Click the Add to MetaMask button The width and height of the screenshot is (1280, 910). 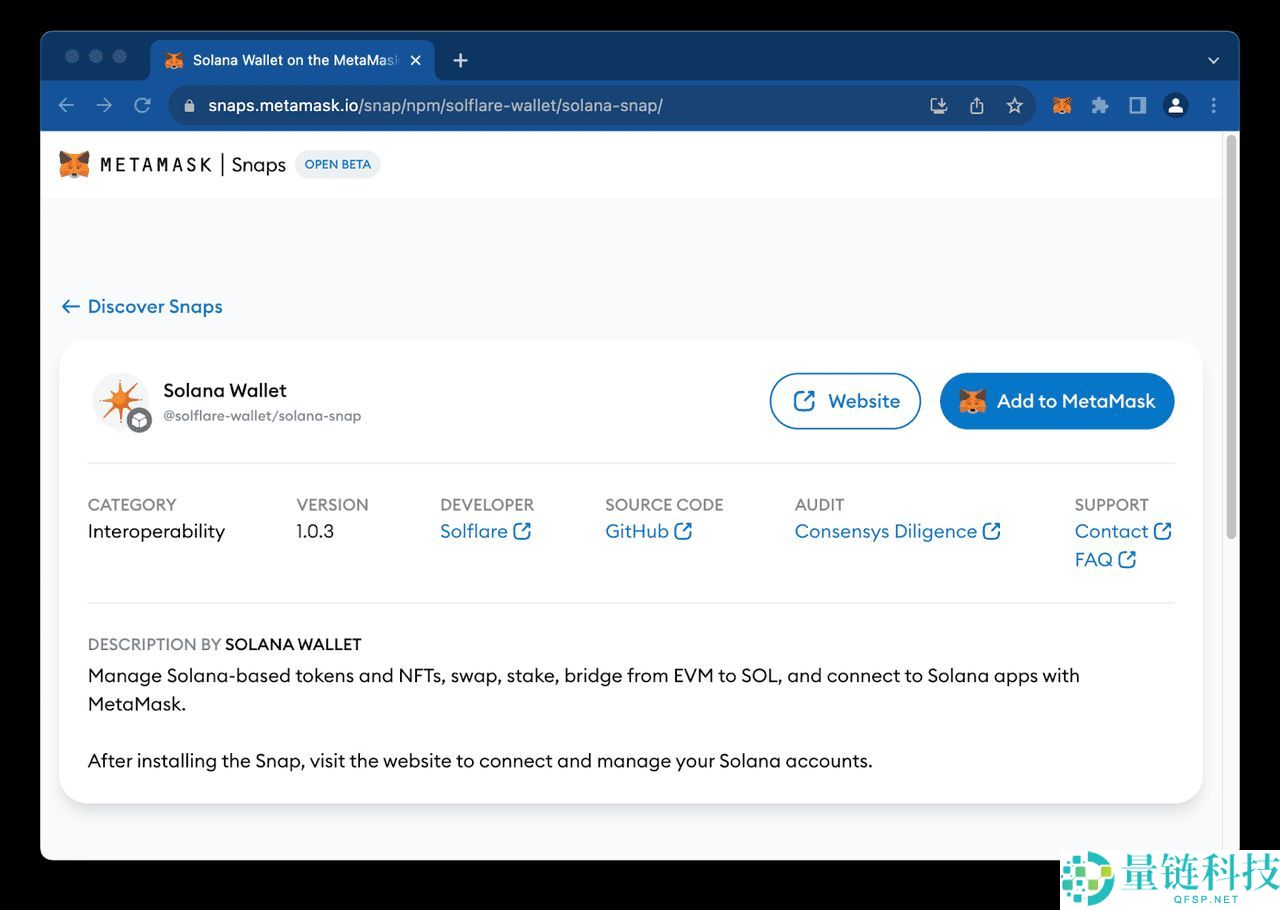(1056, 401)
